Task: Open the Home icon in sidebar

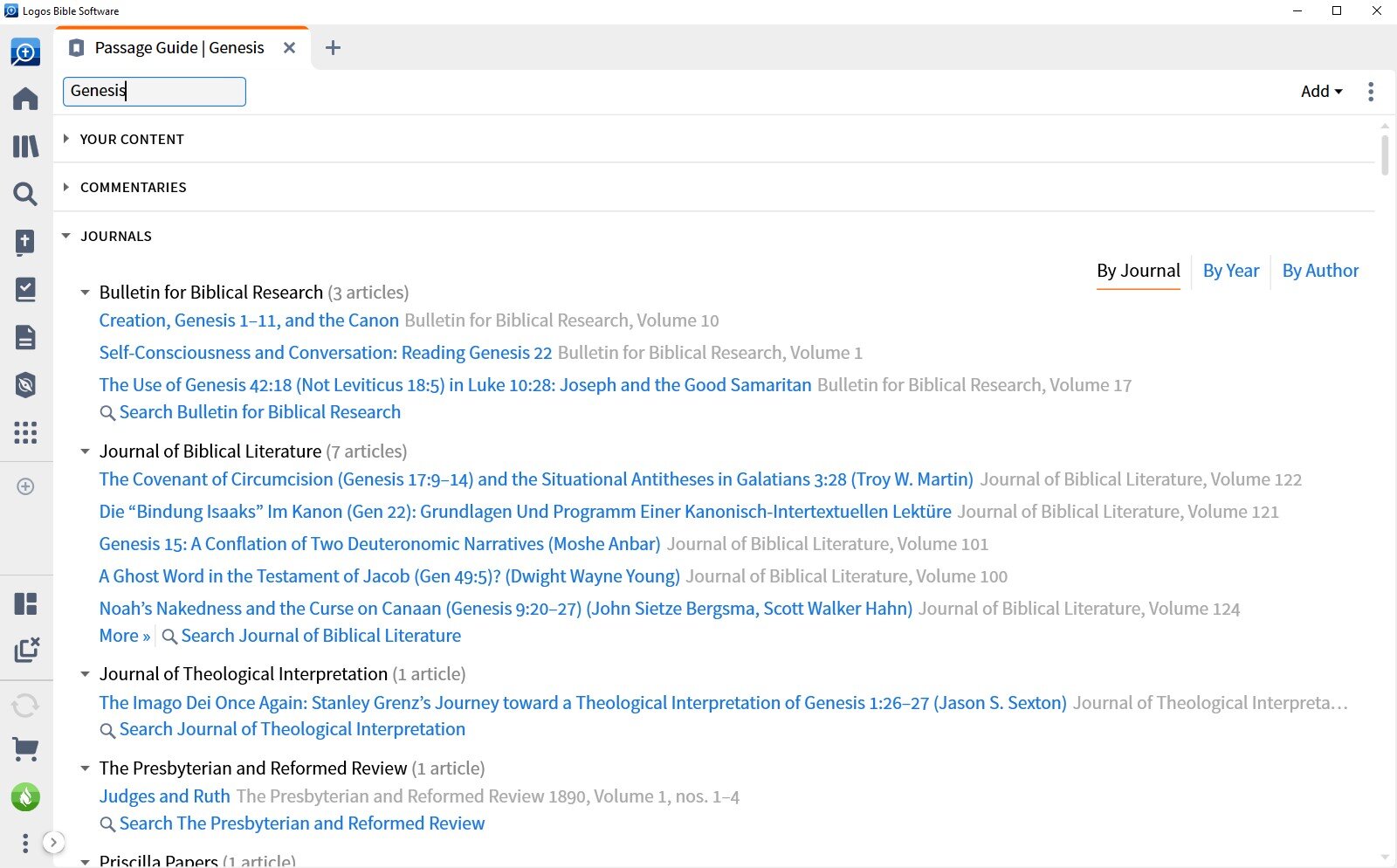Action: pyautogui.click(x=25, y=99)
